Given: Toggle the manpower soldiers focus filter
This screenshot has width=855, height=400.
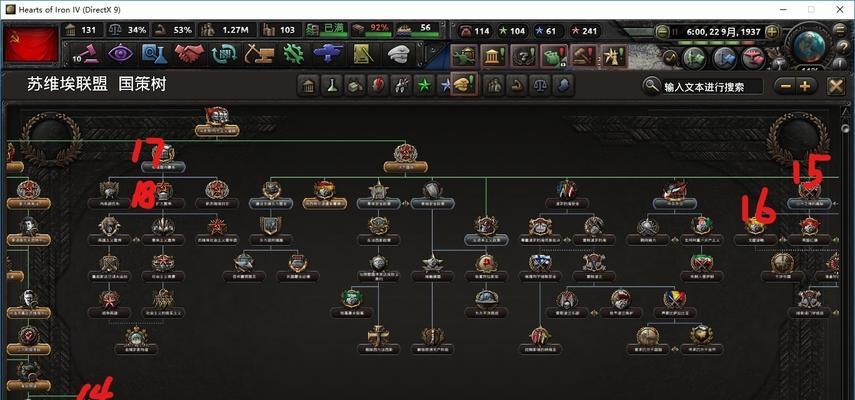Looking at the screenshot, I should coord(495,86).
